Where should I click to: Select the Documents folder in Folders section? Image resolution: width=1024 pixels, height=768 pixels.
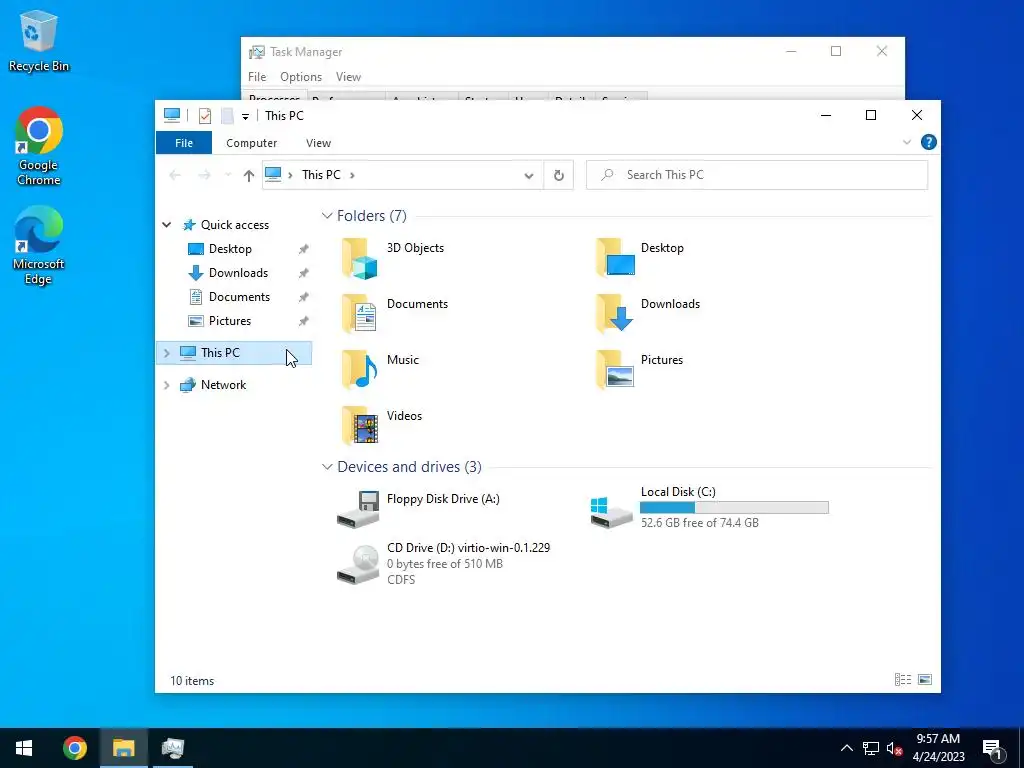(x=395, y=313)
